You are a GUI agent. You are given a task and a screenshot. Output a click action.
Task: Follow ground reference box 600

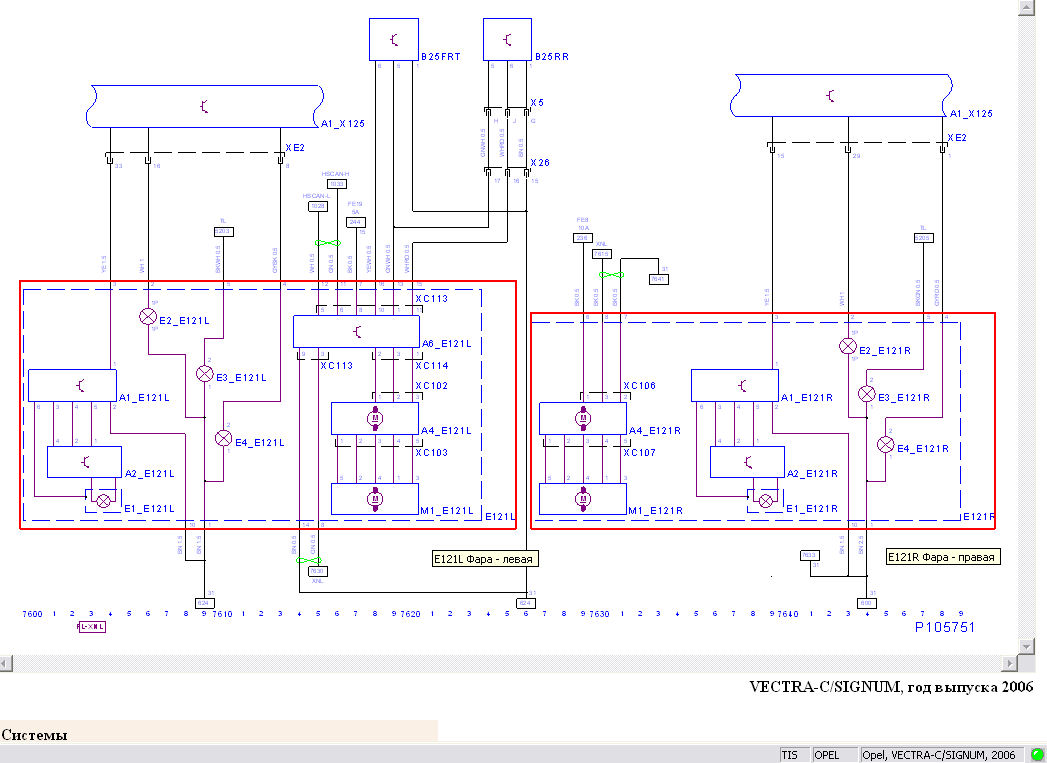(x=867, y=603)
